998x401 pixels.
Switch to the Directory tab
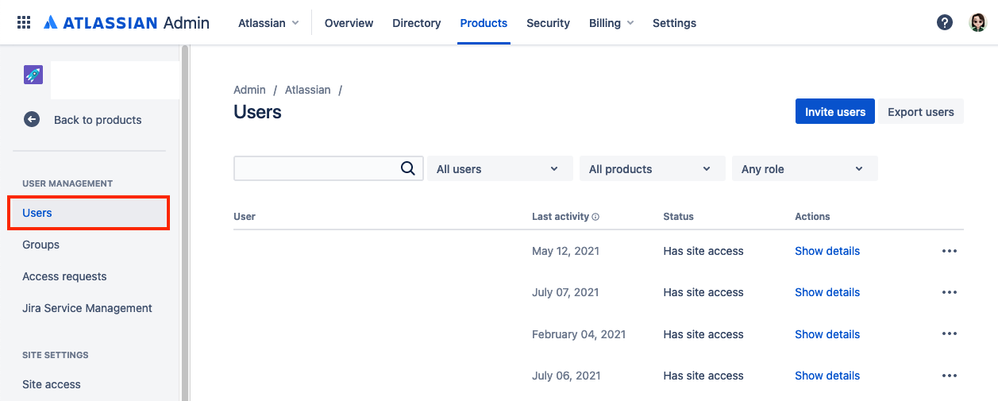point(416,23)
